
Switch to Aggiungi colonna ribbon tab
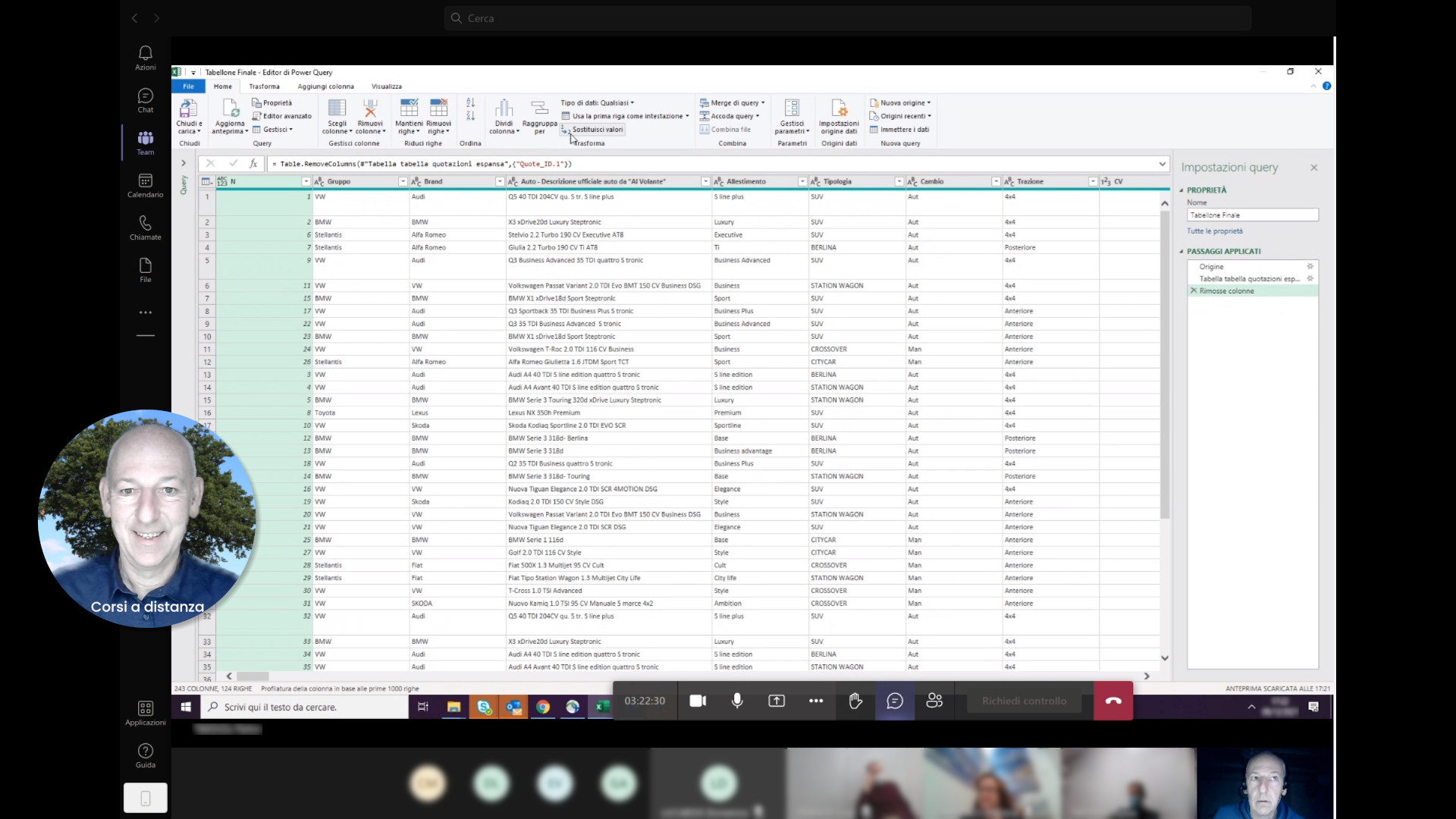(x=325, y=86)
